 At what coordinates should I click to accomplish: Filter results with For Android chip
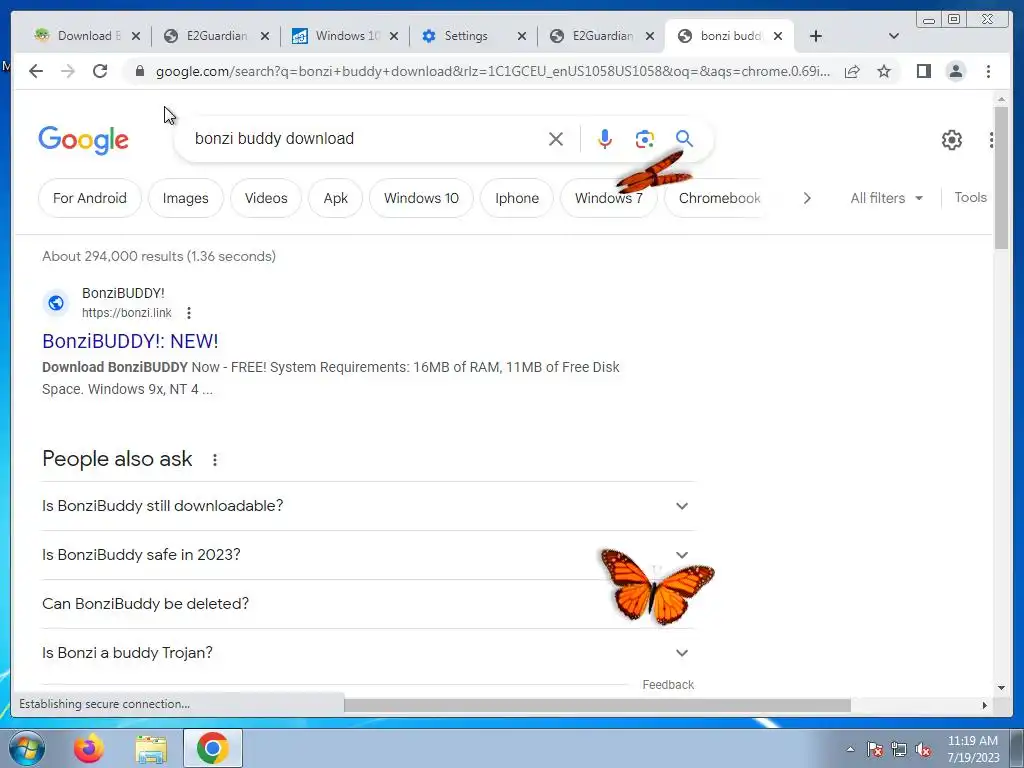(x=90, y=198)
